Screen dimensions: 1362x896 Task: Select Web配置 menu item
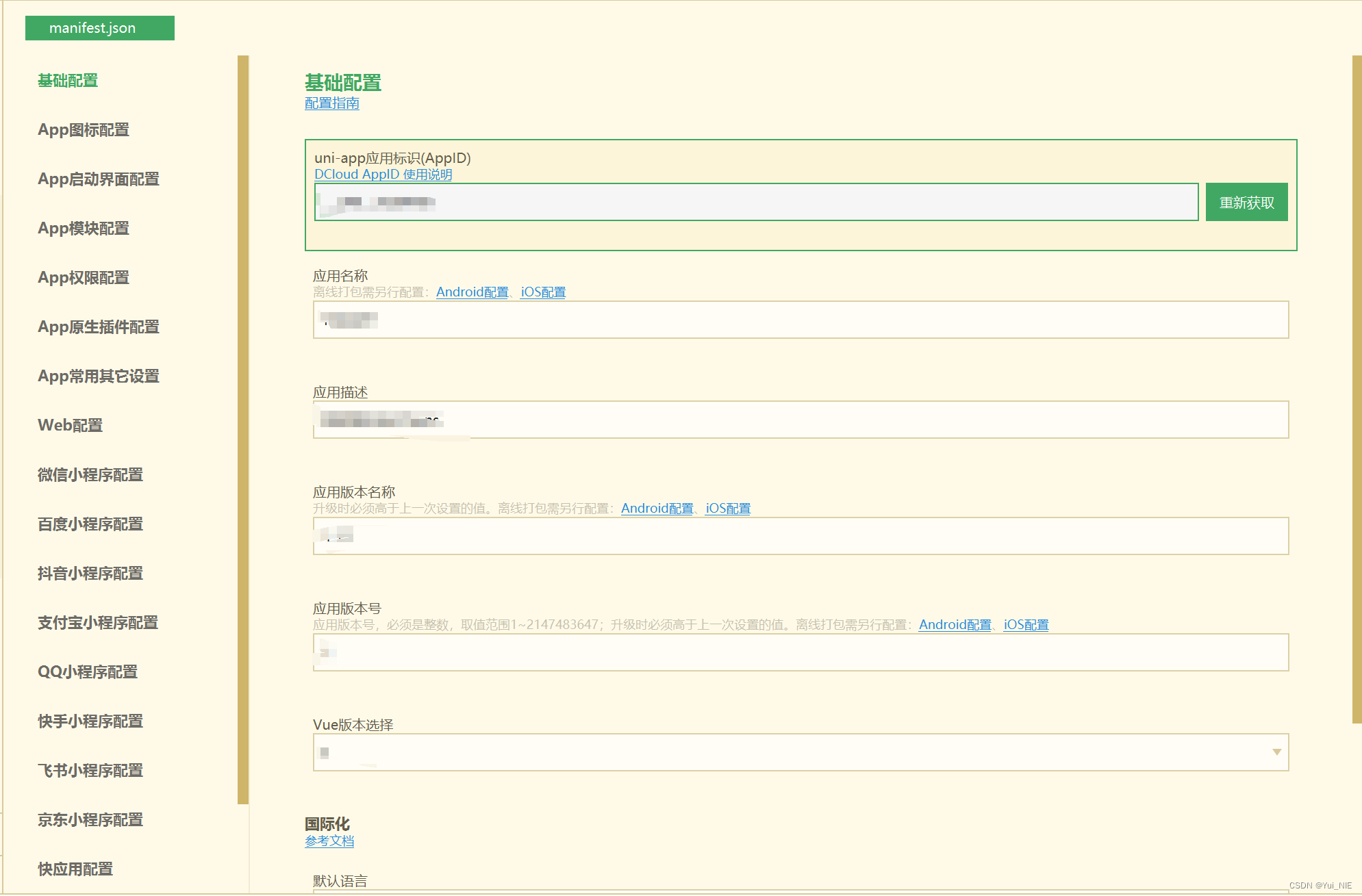point(71,426)
